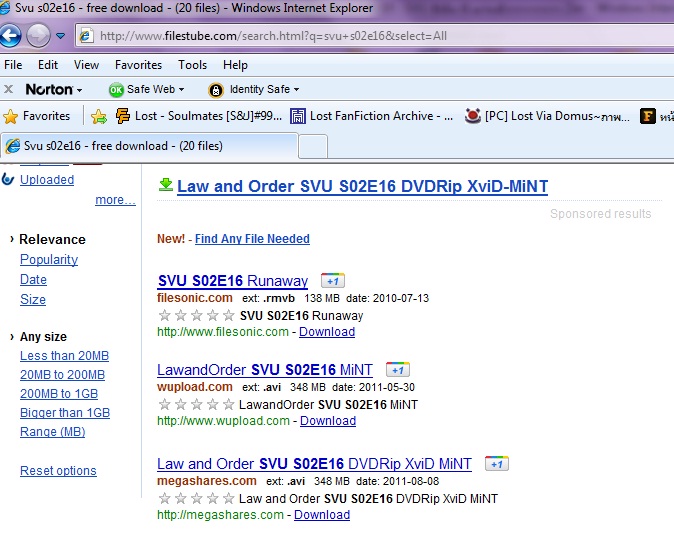Open the Range (MB) filter
The width and height of the screenshot is (674, 545).
tap(52, 432)
